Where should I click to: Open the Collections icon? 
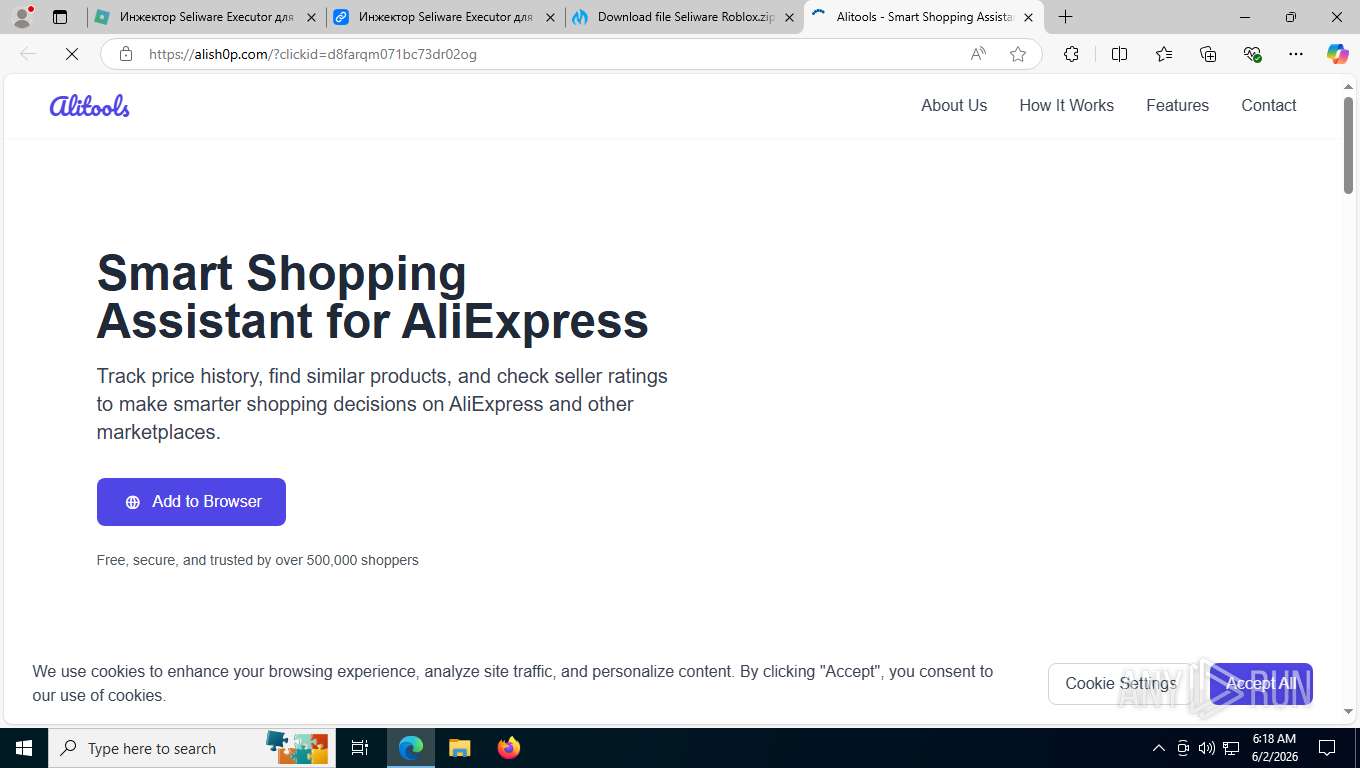pyautogui.click(x=1208, y=54)
